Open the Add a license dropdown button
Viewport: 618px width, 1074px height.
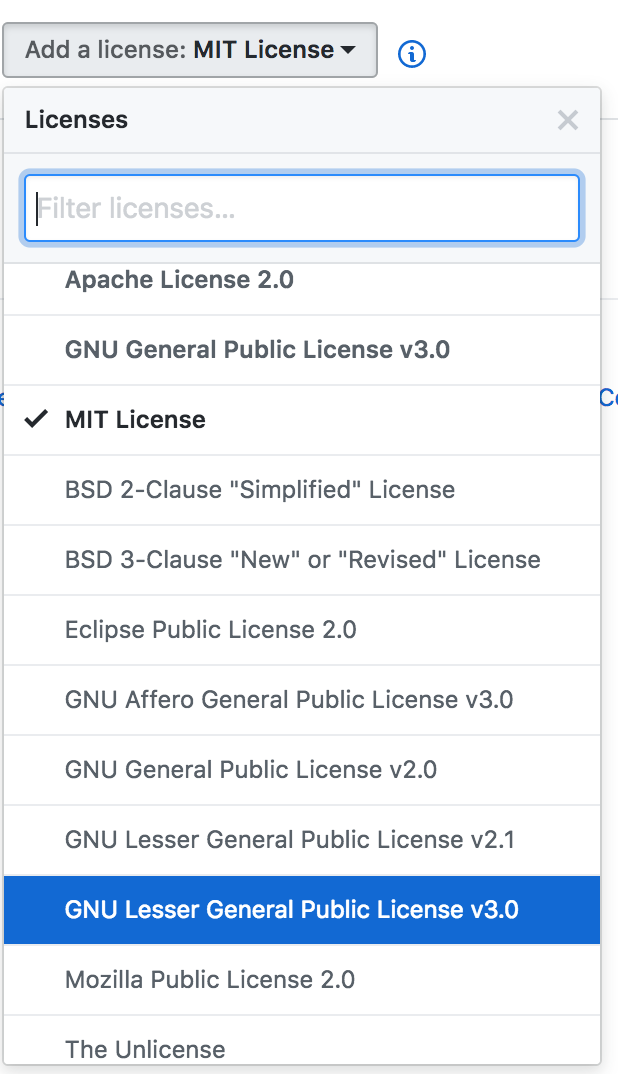[190, 50]
